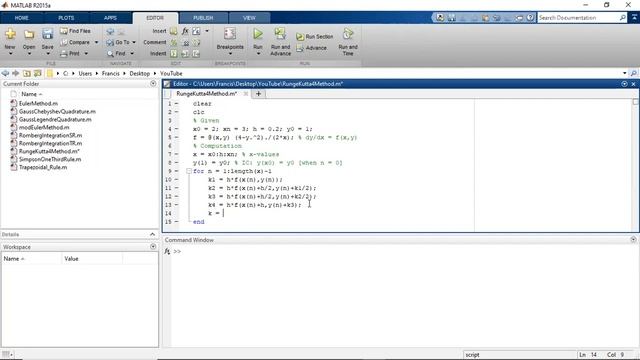This screenshot has width=640, height=360.
Task: Click the Command Window prompt
Action: [x=177, y=251]
